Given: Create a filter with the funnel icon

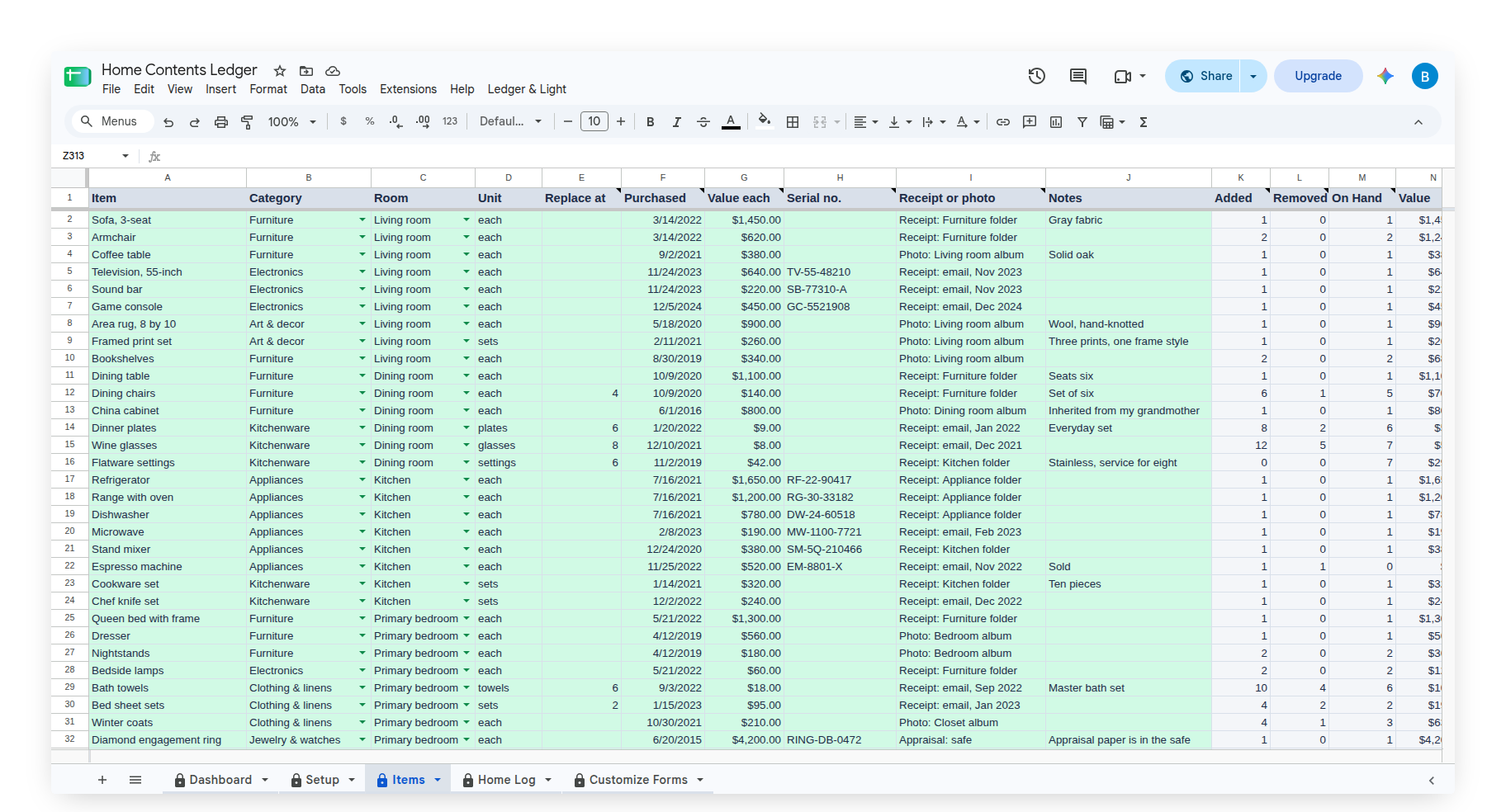Looking at the screenshot, I should pos(1082,122).
